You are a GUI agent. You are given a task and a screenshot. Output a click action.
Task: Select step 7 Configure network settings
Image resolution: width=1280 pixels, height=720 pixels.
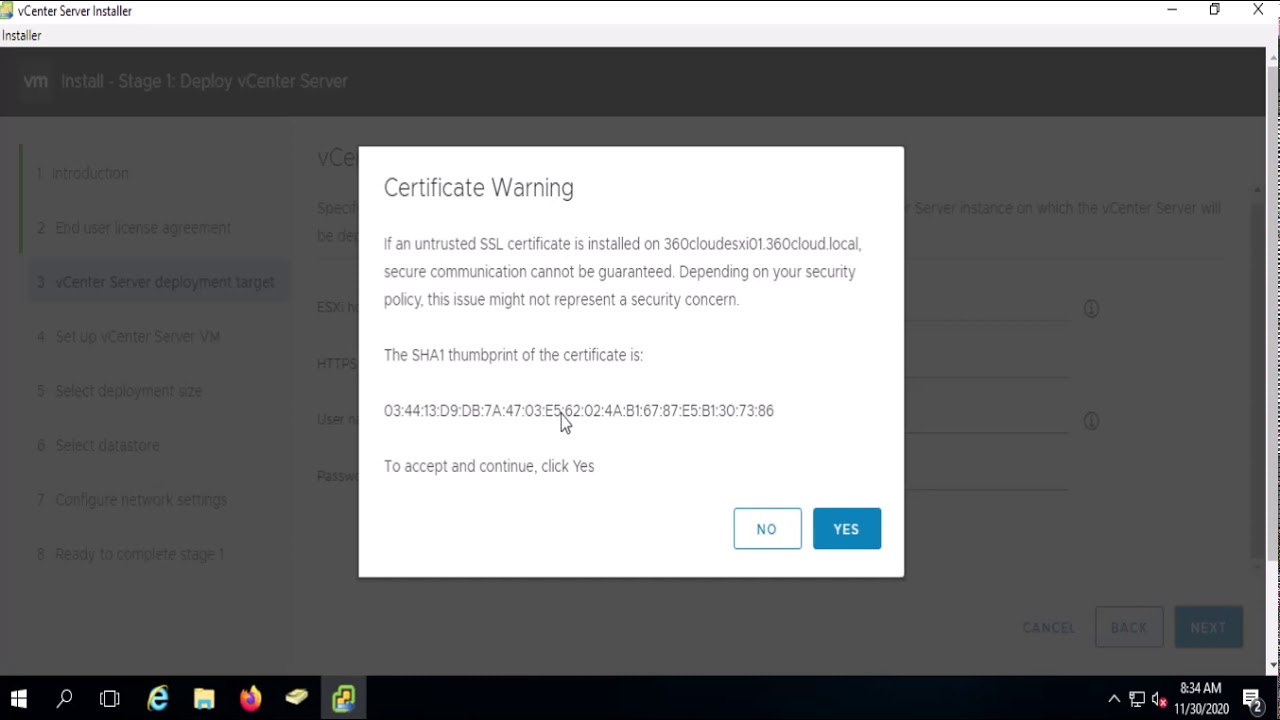132,500
